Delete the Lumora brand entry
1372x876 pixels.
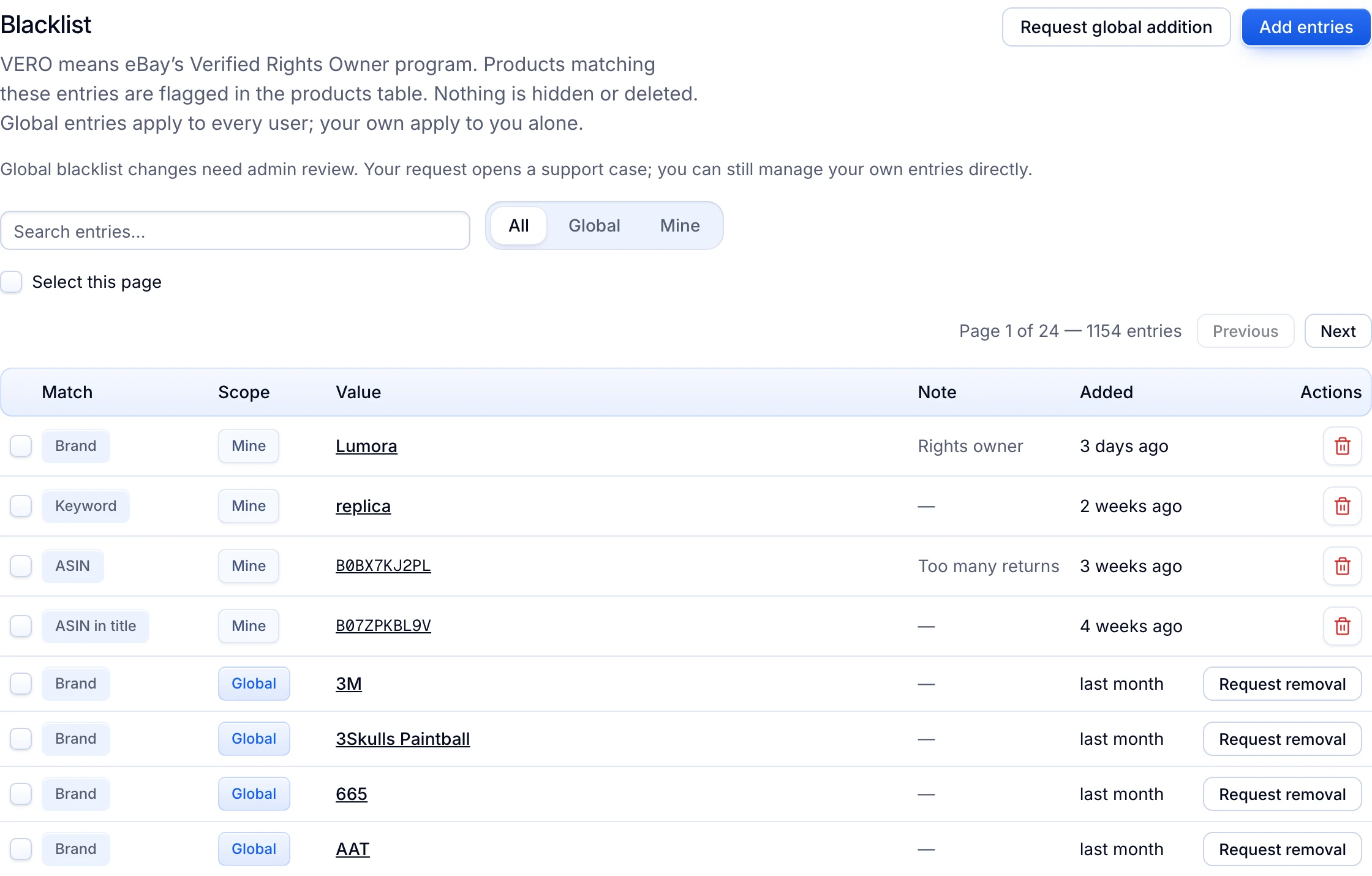coord(1342,446)
